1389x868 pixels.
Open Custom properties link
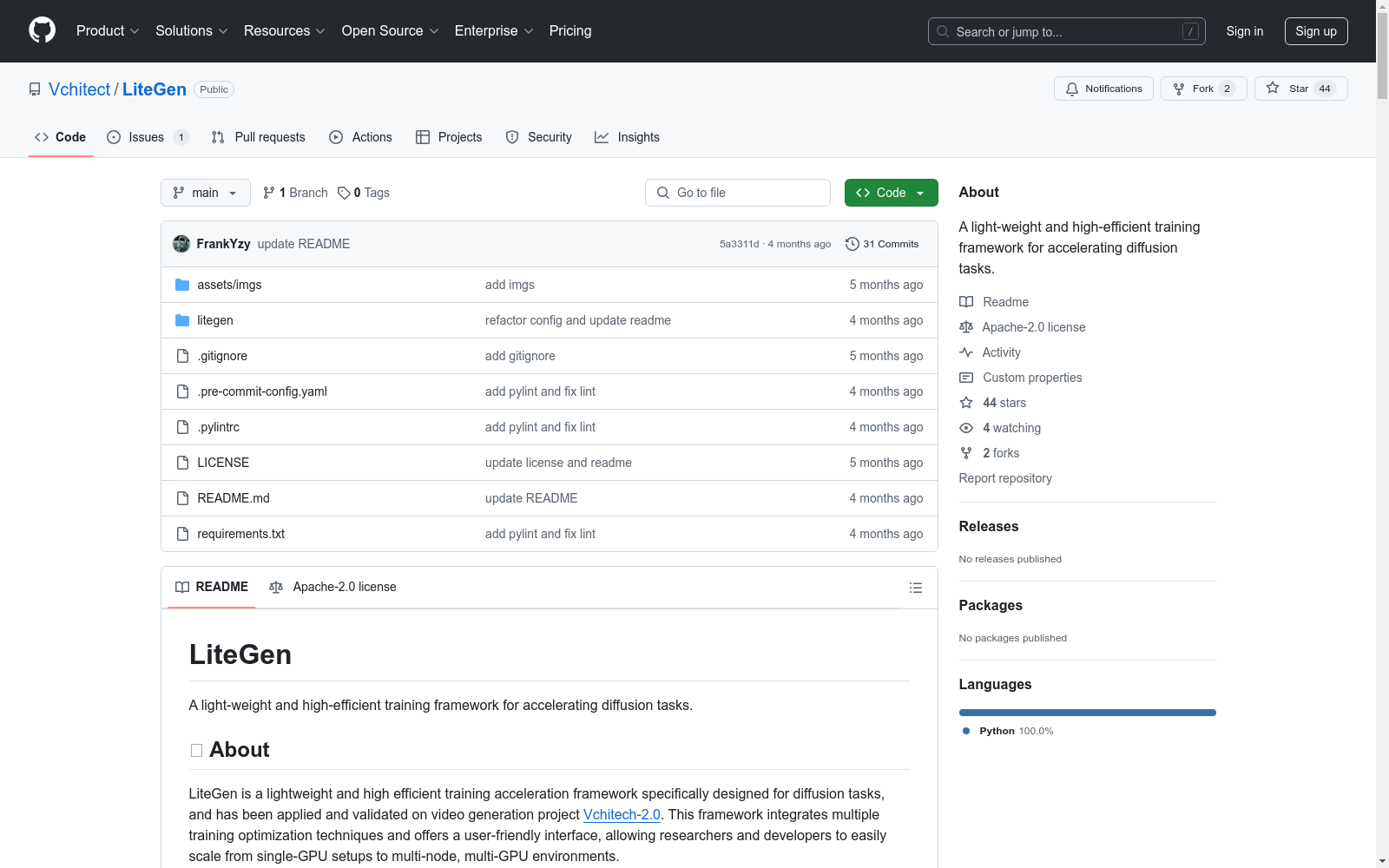[x=1021, y=378]
